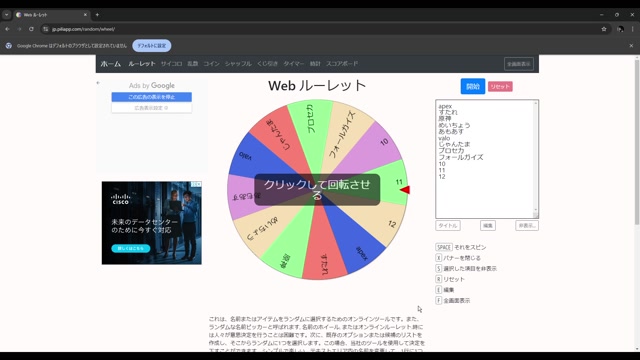This screenshot has height=360, width=640.
Task: Collapse the Ads by Google back arrow
Action: pyautogui.click(x=98, y=83)
